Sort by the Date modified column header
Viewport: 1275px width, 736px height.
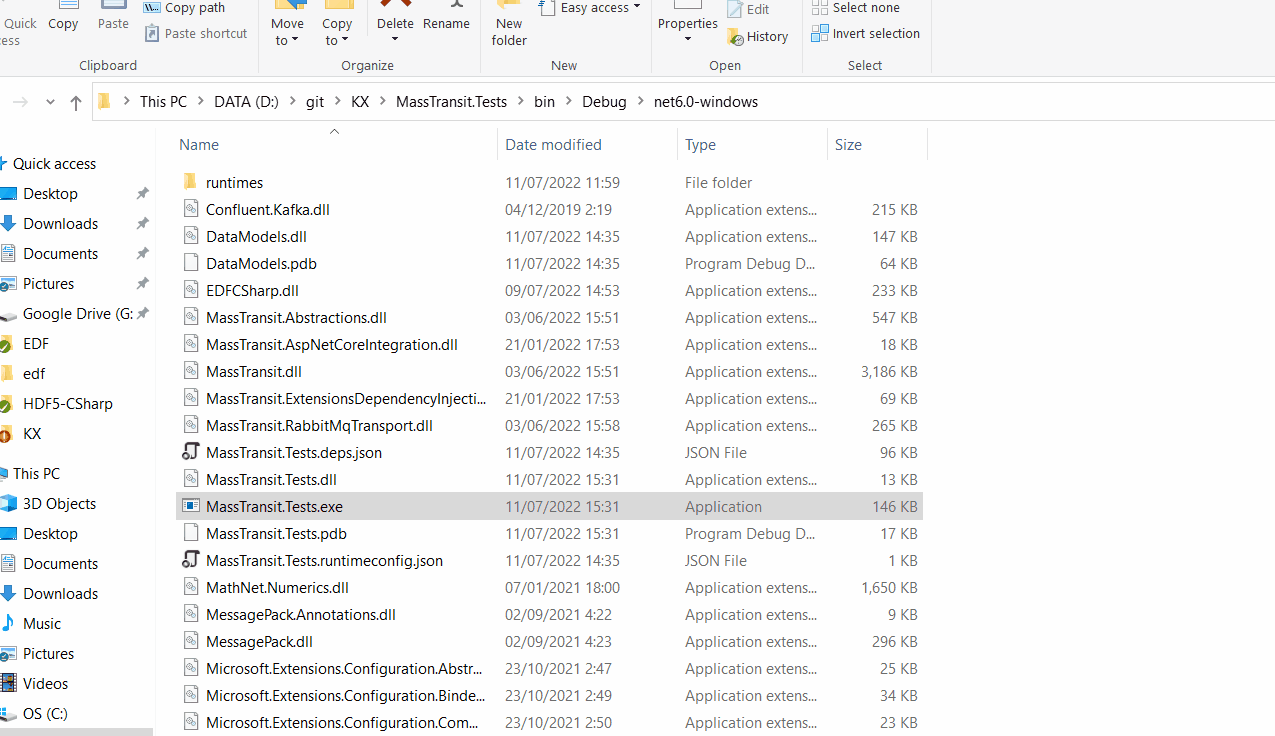pyautogui.click(x=553, y=145)
